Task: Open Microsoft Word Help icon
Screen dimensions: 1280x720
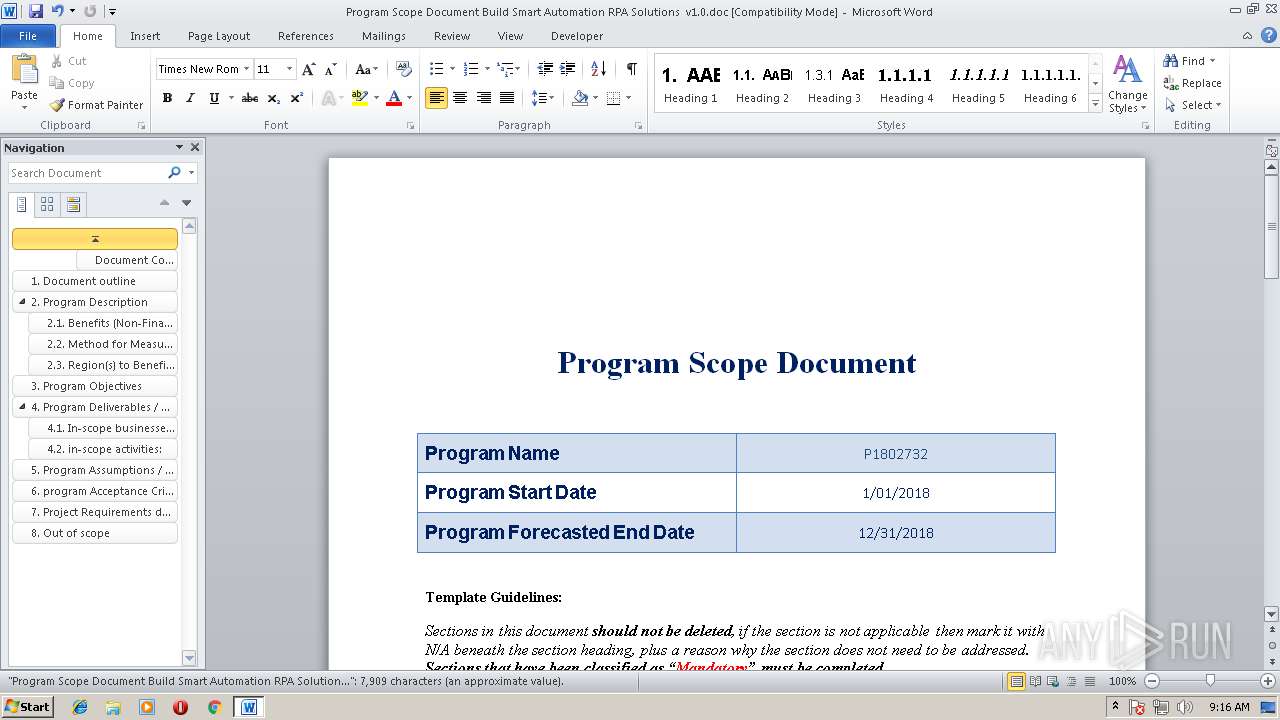Action: [1271, 36]
